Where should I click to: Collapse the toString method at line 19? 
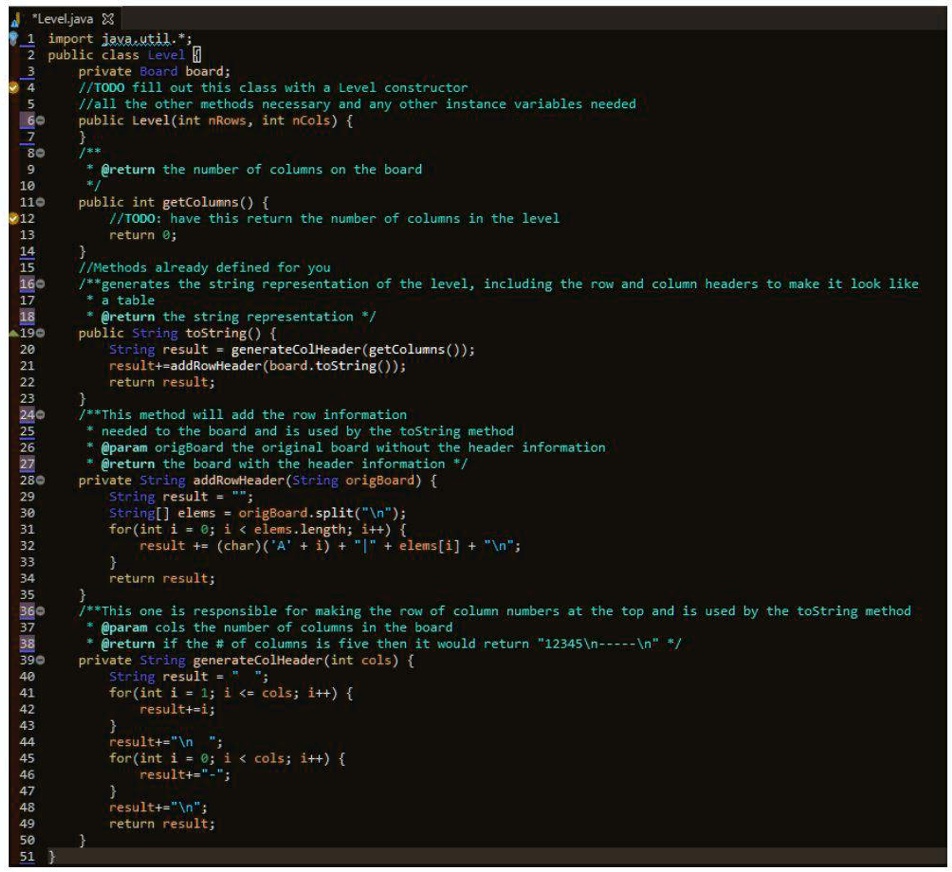click(40, 333)
